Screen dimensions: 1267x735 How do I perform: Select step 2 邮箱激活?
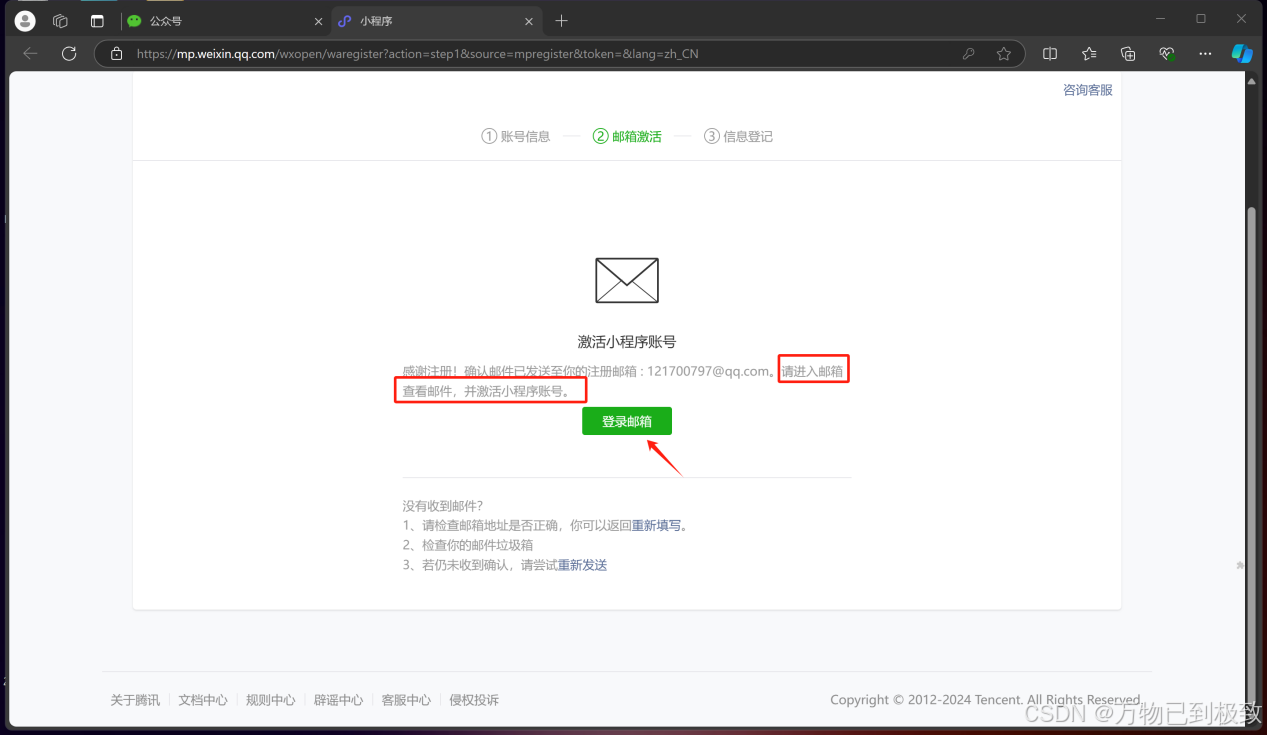pyautogui.click(x=627, y=136)
